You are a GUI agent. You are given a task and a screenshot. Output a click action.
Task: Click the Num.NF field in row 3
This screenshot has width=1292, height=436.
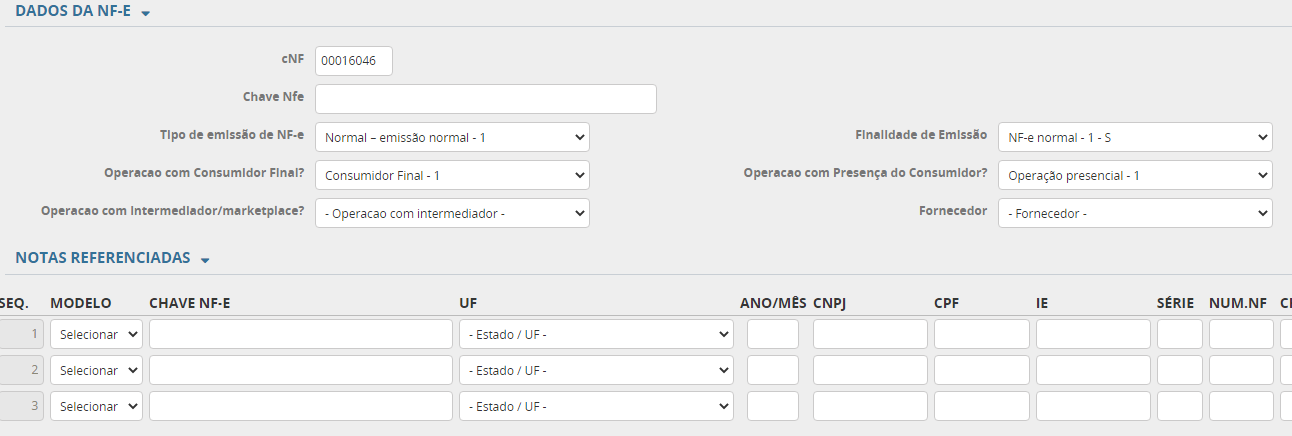pos(1240,406)
